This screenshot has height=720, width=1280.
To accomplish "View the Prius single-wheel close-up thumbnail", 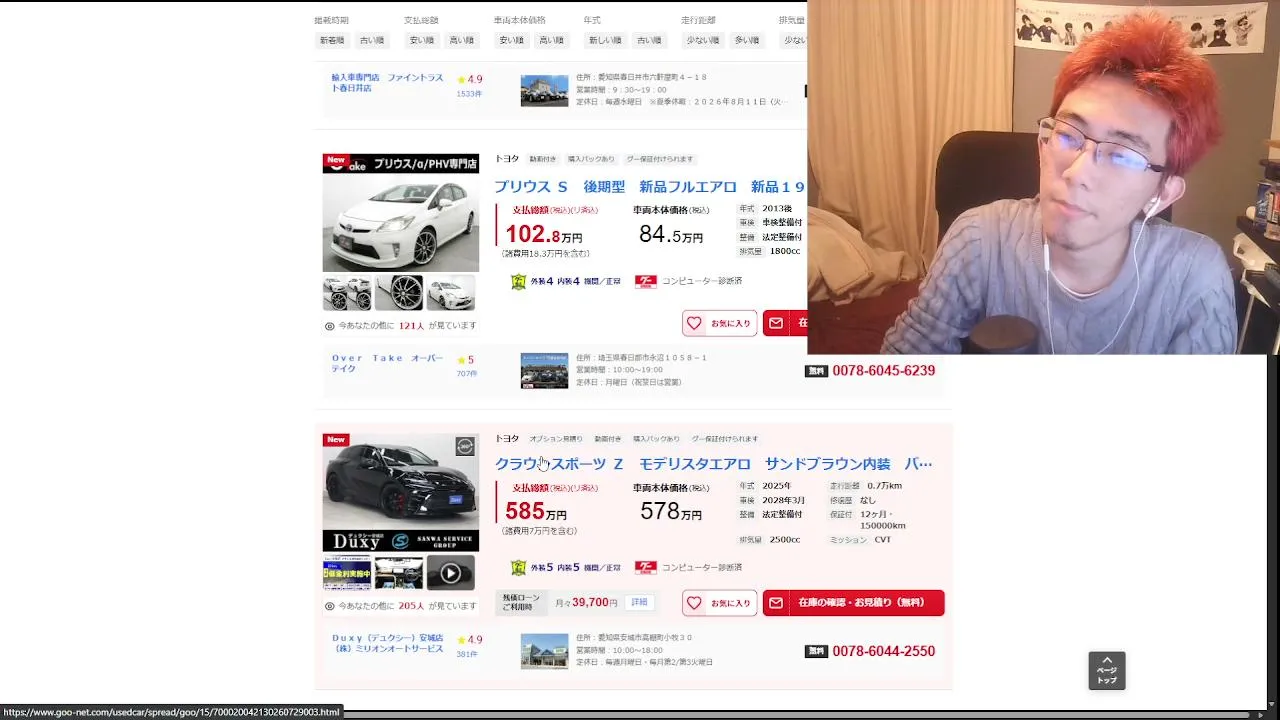I will pyautogui.click(x=399, y=293).
